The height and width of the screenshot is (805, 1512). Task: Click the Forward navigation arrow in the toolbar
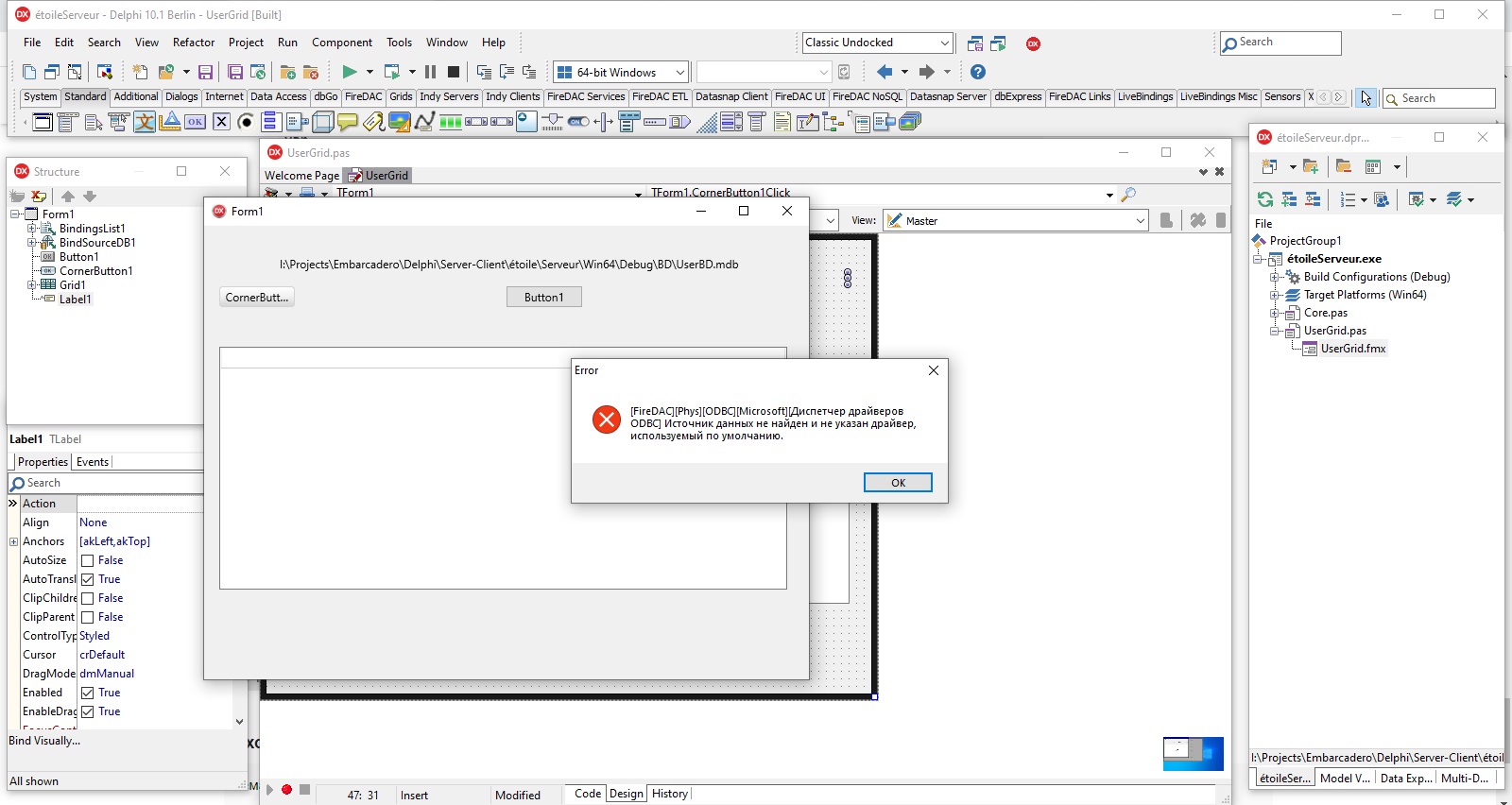927,72
